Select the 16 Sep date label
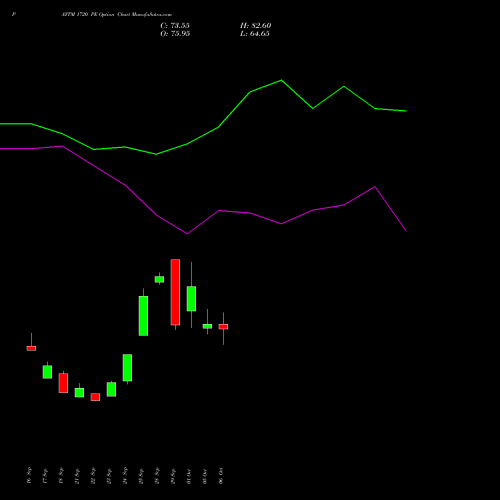500x500 pixels. [29, 475]
